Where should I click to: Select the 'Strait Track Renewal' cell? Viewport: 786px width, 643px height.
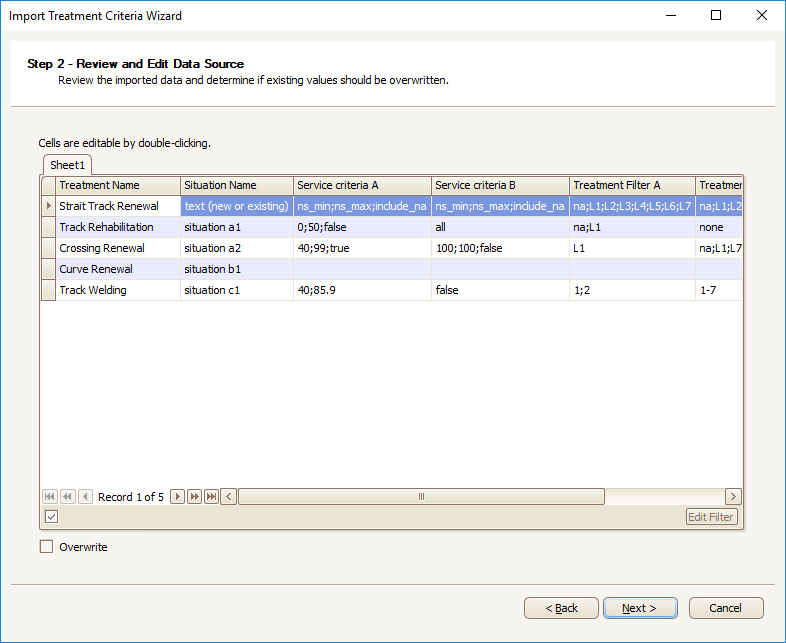pos(118,206)
